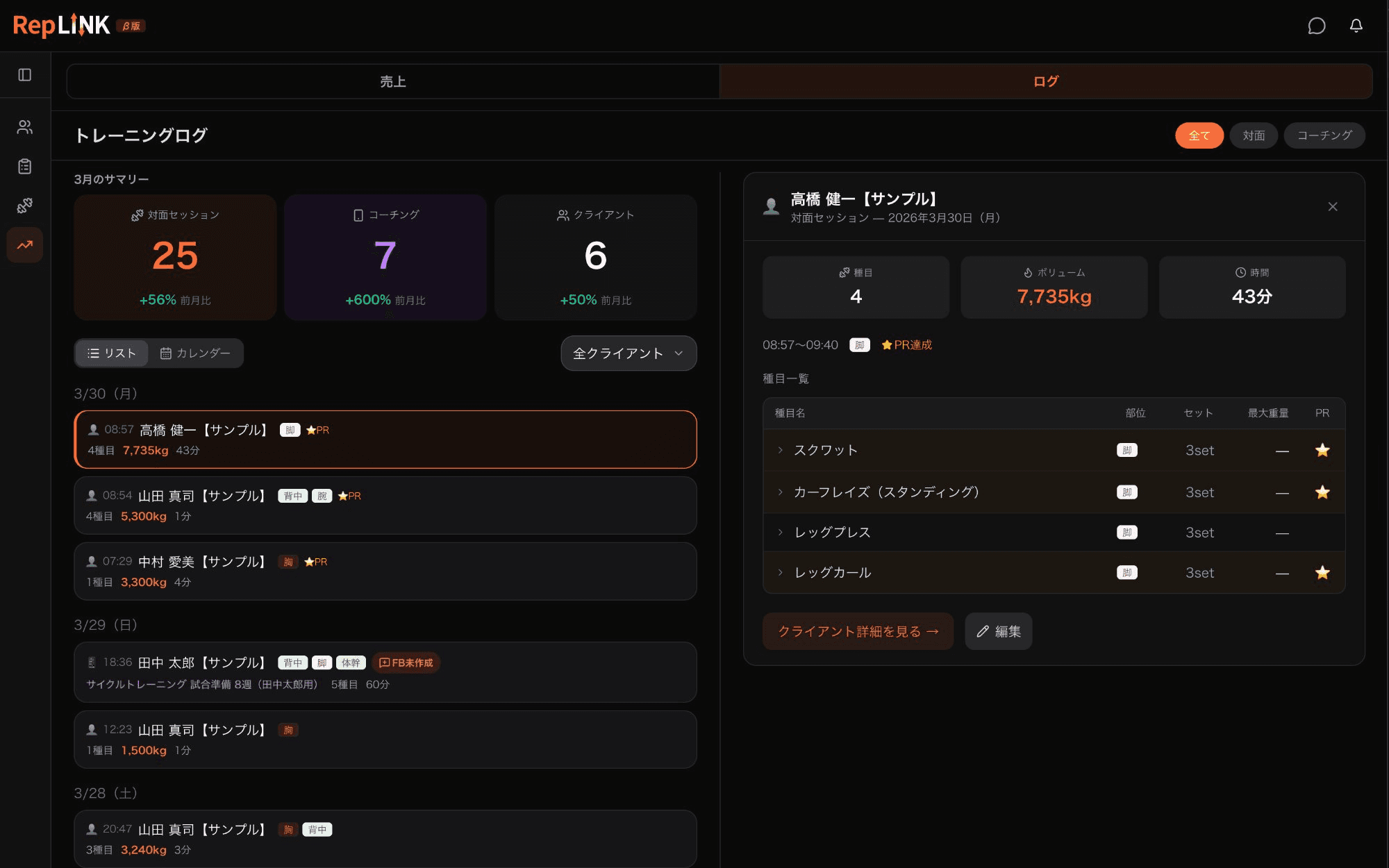Select the clipboard plans icon in sidebar
This screenshot has width=1389, height=868.
[25, 166]
